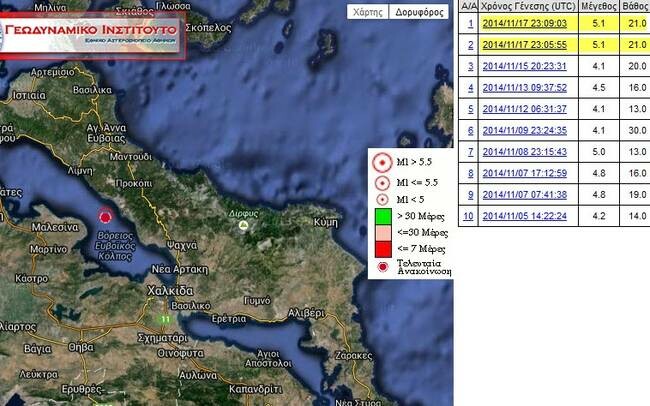Click the Χρόνος Γένεσης (UTC) column header
The width and height of the screenshot is (650, 406).
tap(529, 6)
